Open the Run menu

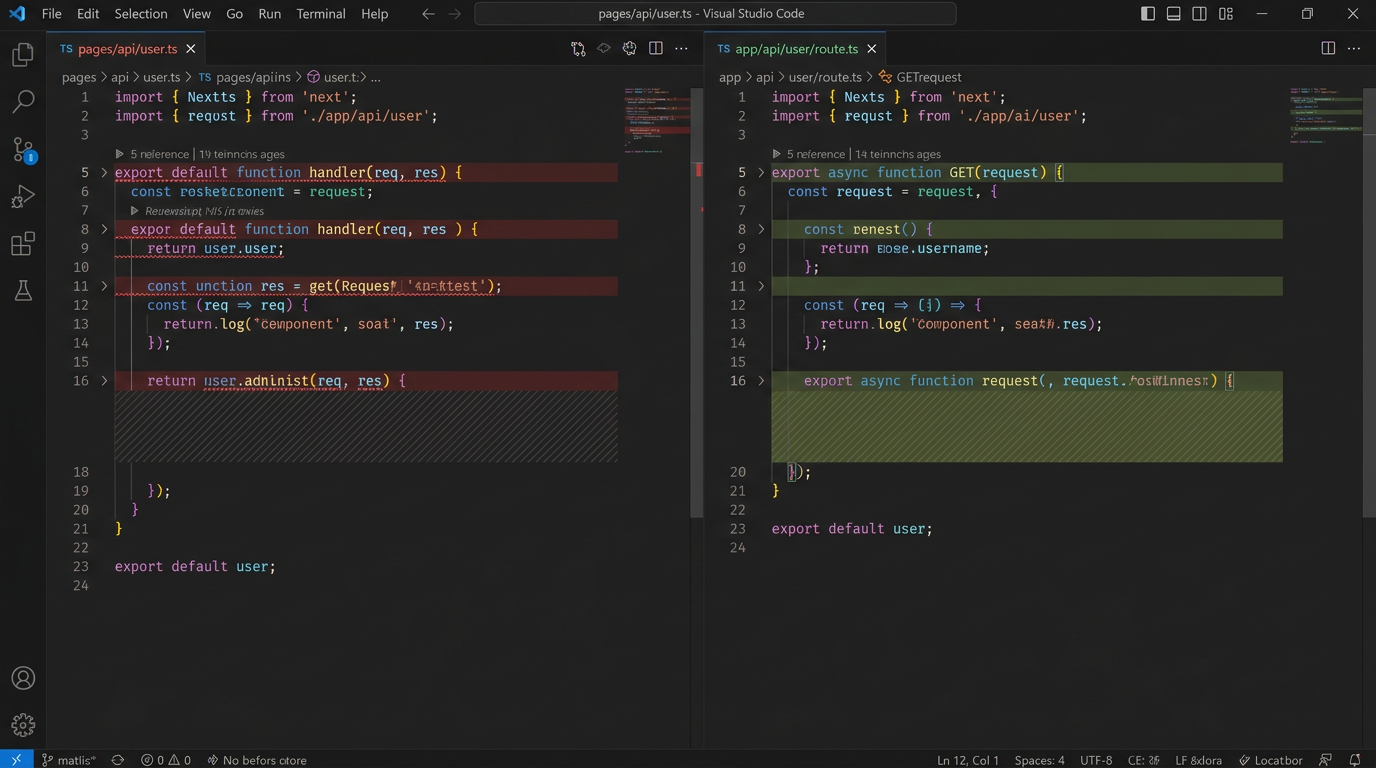269,14
